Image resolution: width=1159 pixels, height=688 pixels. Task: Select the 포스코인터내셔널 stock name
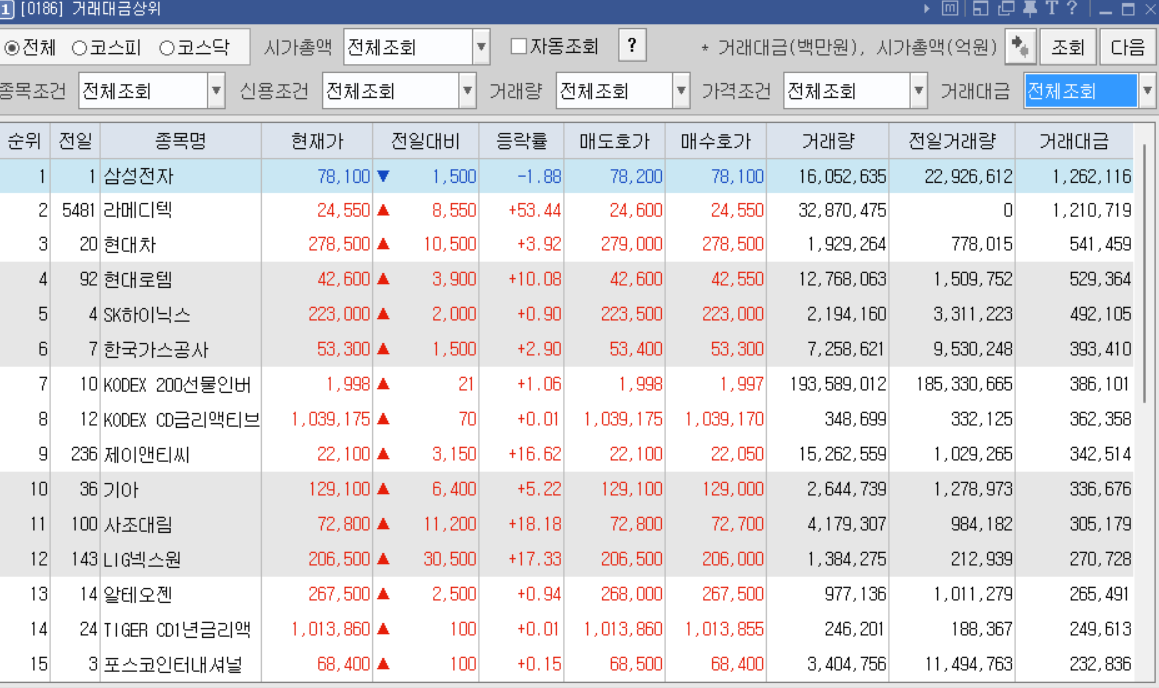tap(173, 664)
